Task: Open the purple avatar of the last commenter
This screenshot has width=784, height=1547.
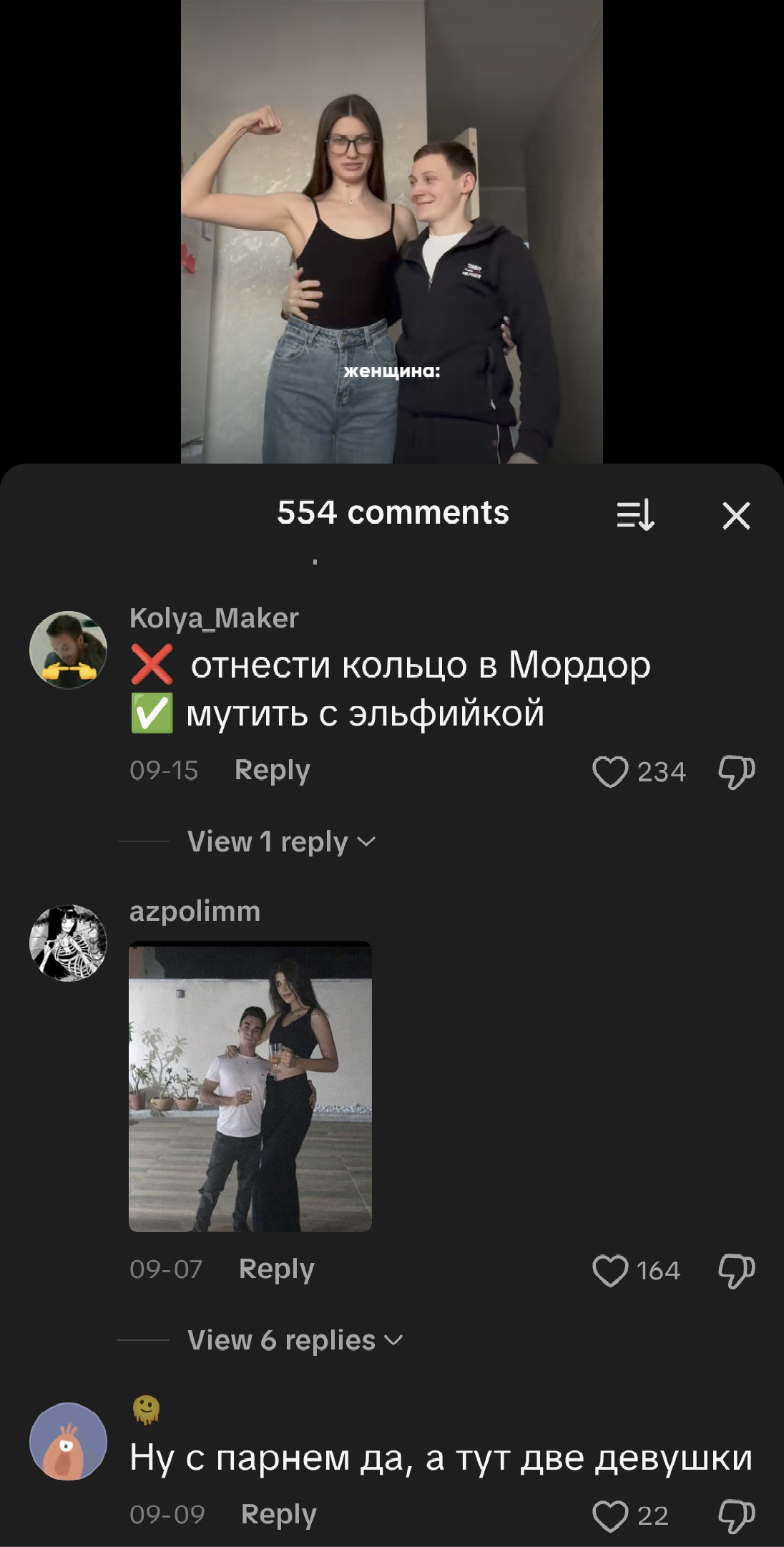Action: 68,1441
